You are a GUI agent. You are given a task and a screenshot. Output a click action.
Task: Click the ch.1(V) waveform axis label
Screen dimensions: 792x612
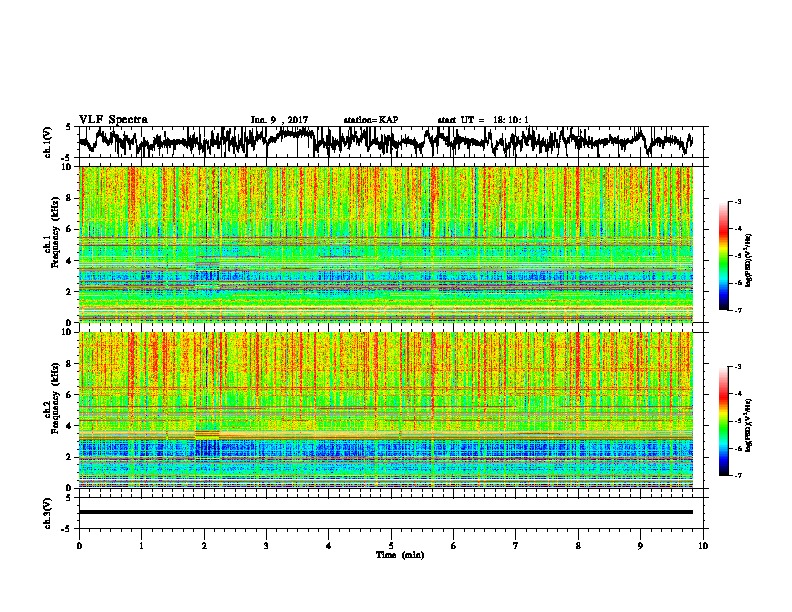pos(48,142)
